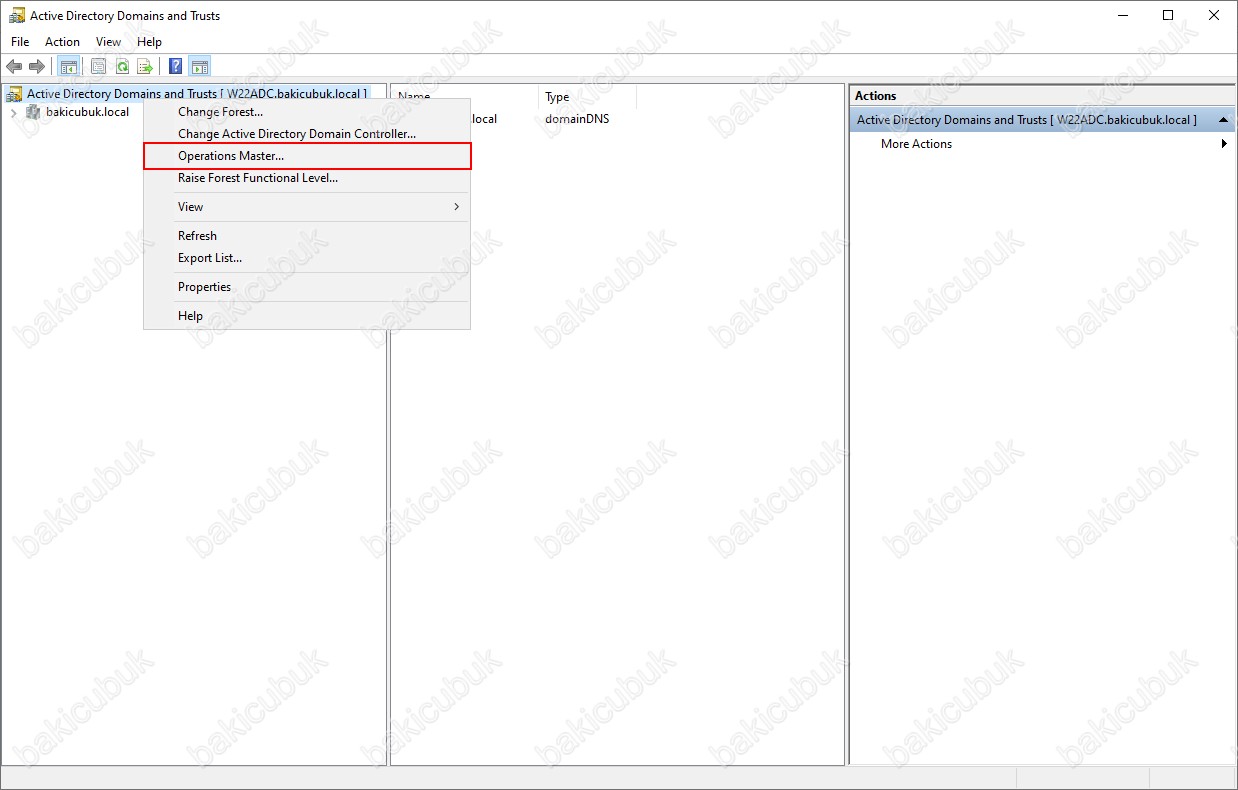Click the Actions pane title
1238x790 pixels.
click(875, 96)
